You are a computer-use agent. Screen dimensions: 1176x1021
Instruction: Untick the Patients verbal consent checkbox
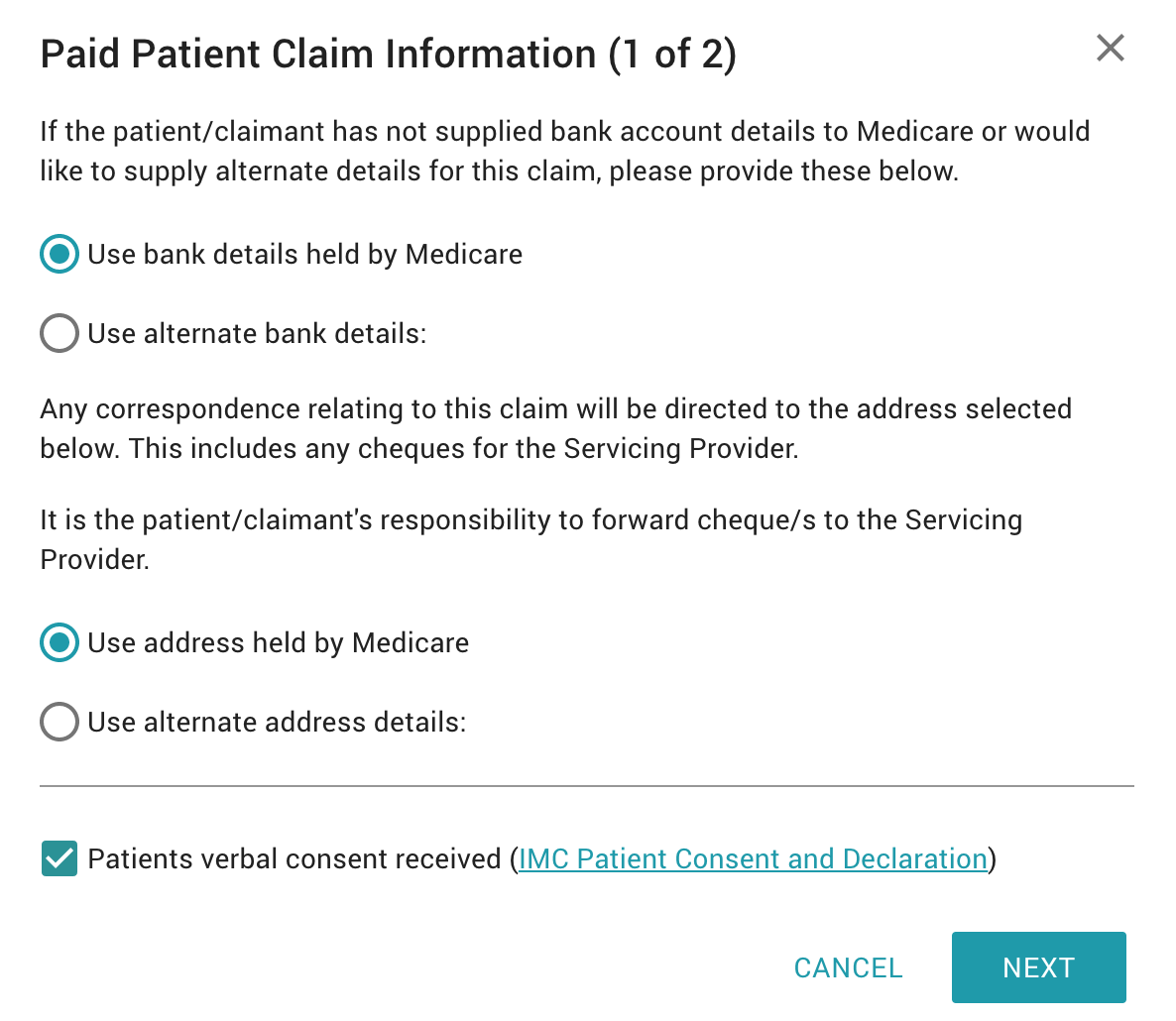(x=59, y=858)
